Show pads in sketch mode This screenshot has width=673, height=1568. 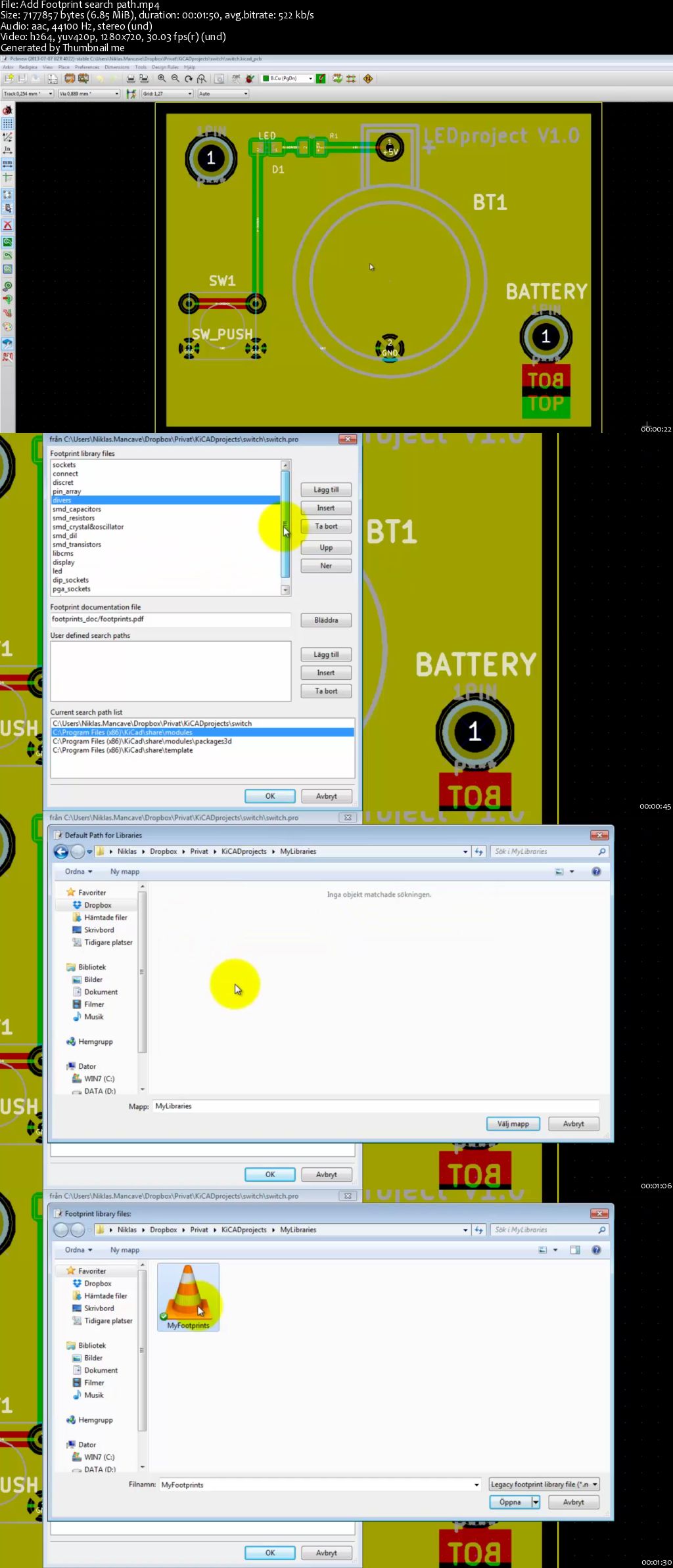point(7,286)
